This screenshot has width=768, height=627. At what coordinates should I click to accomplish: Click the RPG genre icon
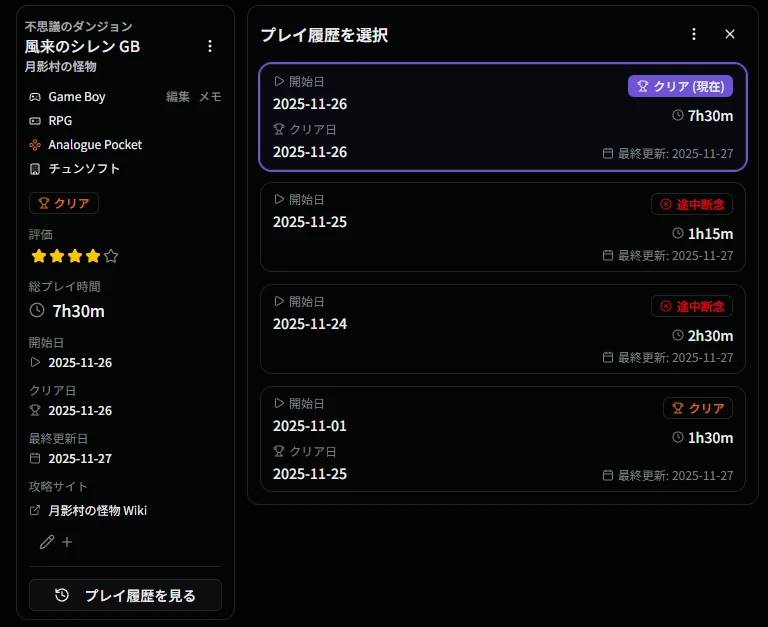click(x=35, y=121)
